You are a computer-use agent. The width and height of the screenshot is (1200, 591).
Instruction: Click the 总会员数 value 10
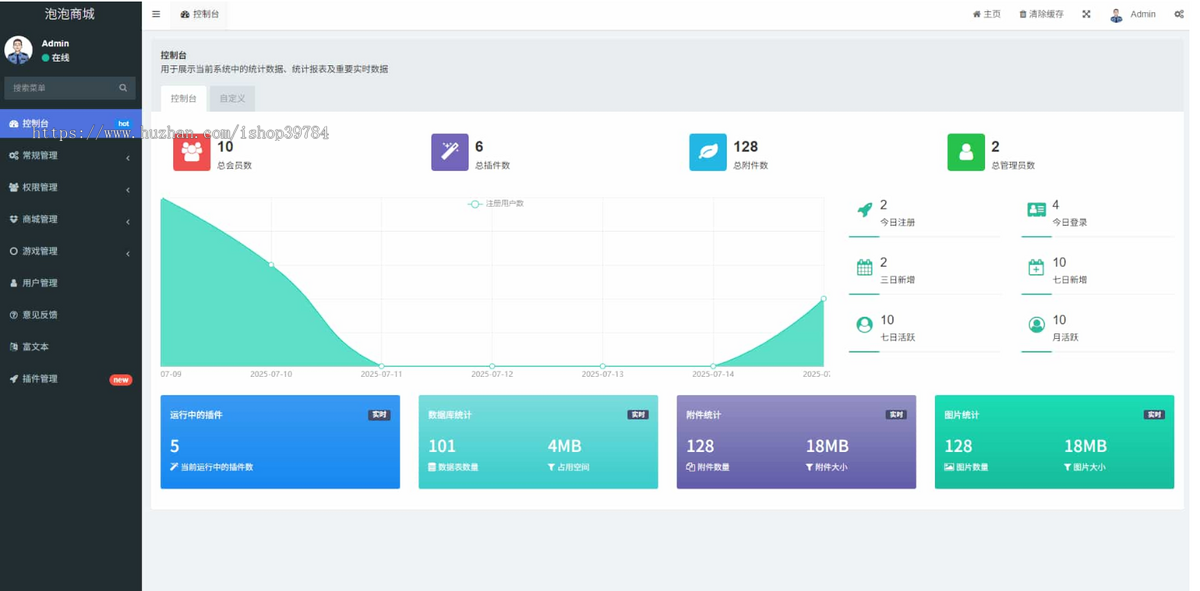[225, 147]
